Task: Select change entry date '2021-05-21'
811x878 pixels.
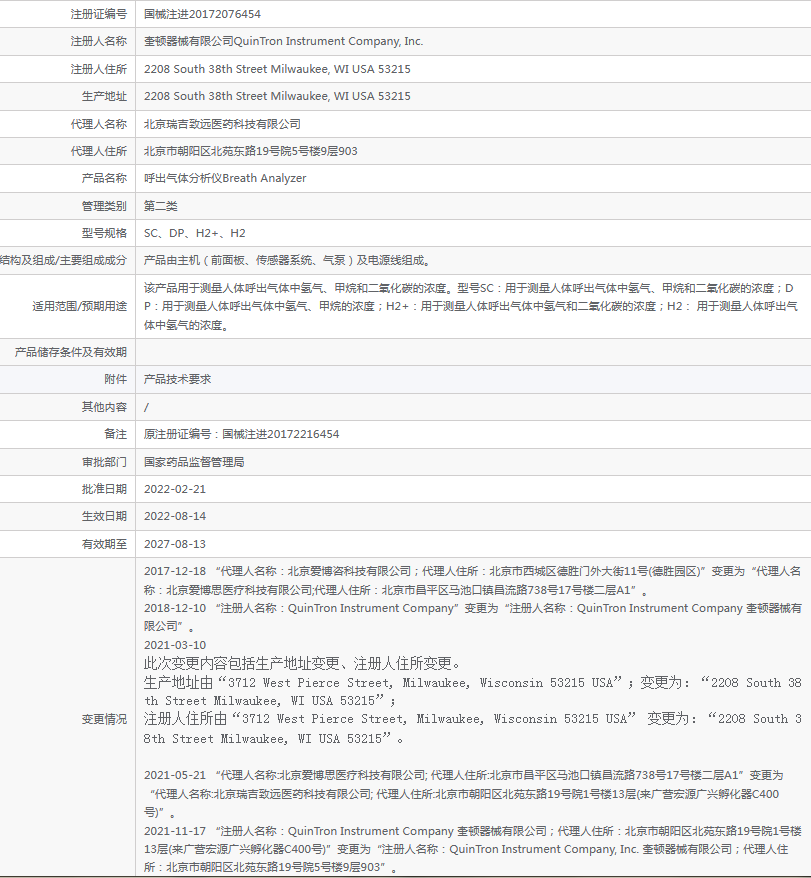Action: (175, 775)
